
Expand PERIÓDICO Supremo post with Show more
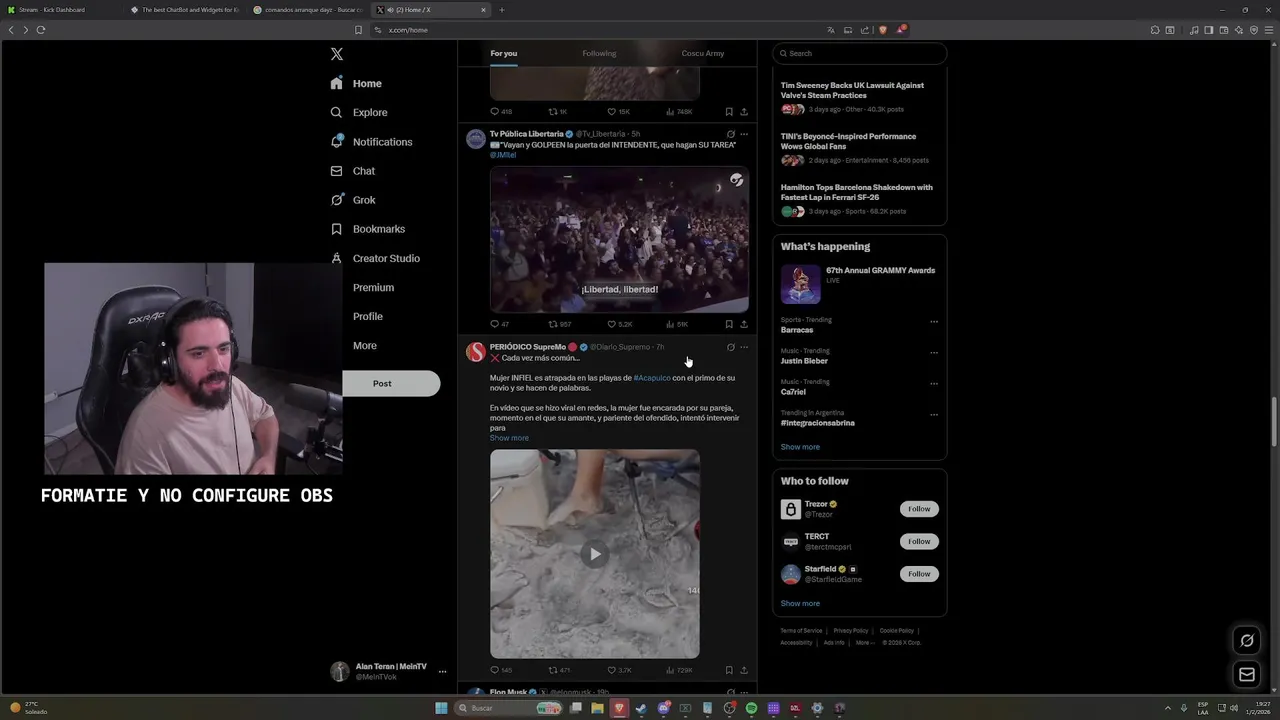pos(509,438)
